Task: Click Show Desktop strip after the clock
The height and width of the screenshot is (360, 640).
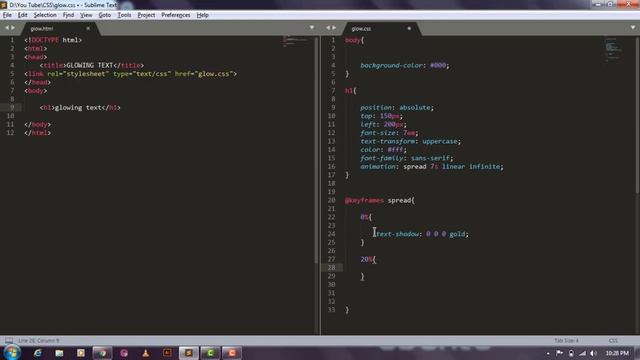Action: [637, 353]
